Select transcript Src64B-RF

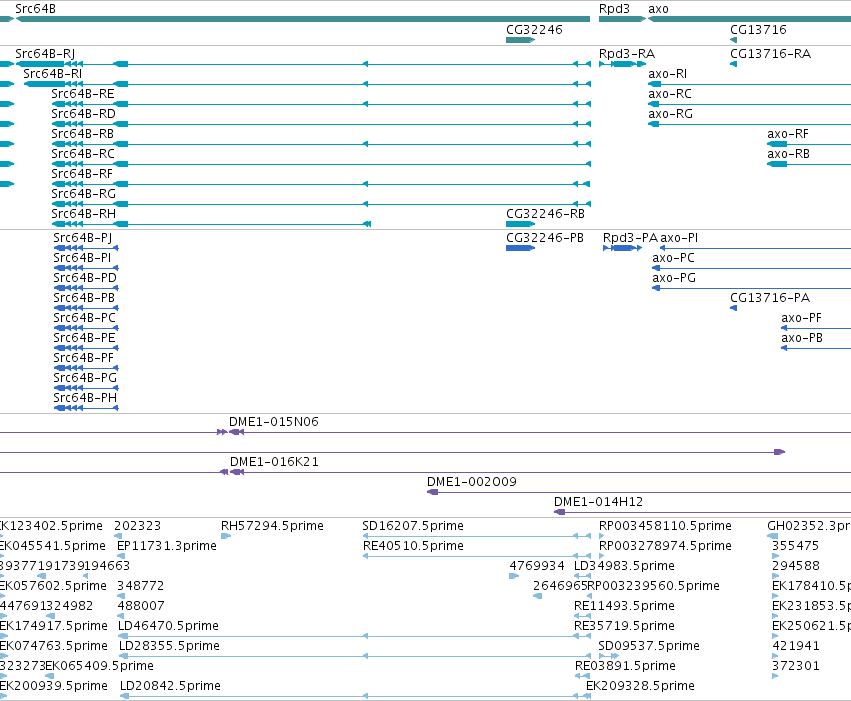82,174
